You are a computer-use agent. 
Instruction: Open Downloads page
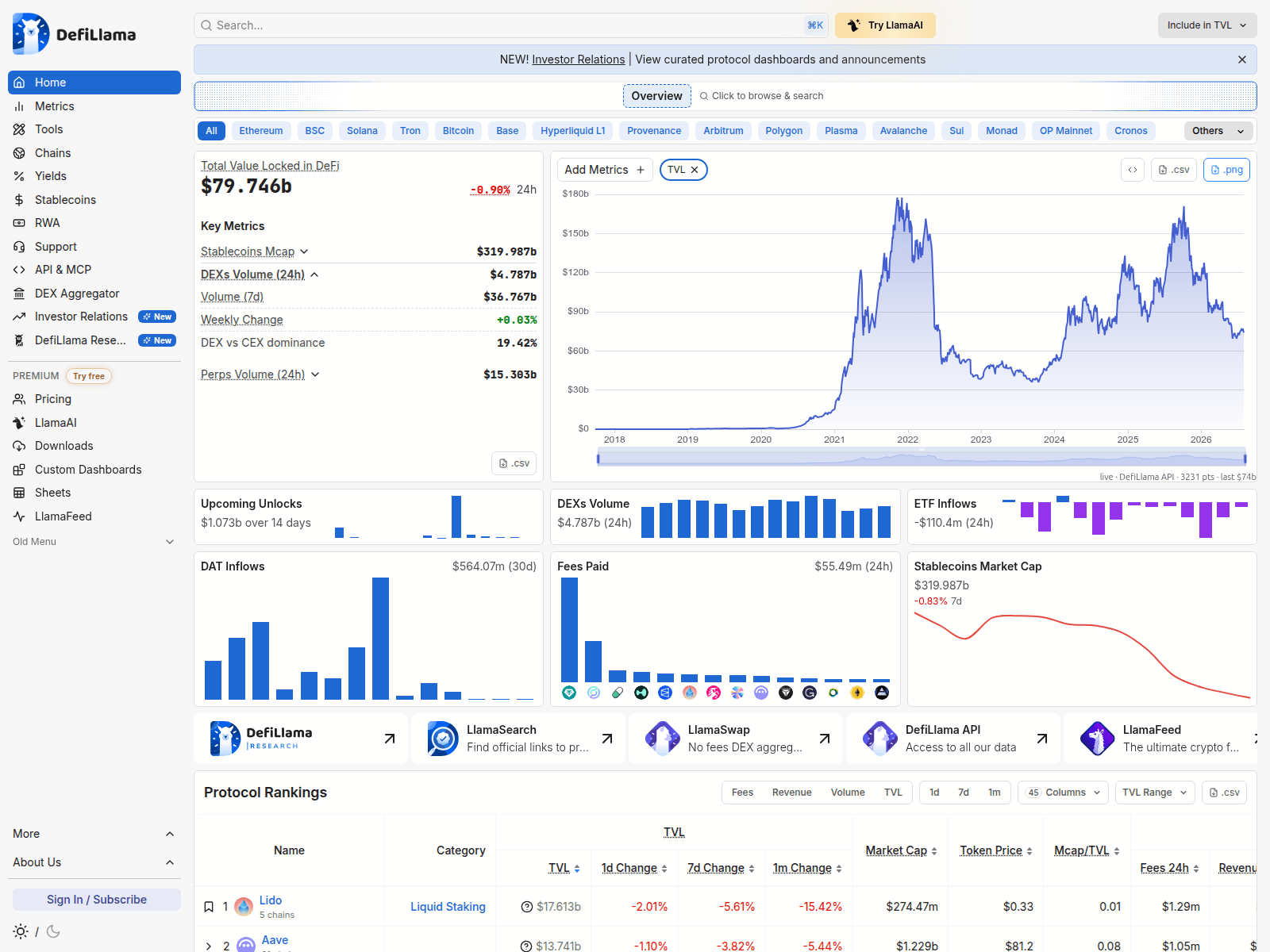point(94,446)
